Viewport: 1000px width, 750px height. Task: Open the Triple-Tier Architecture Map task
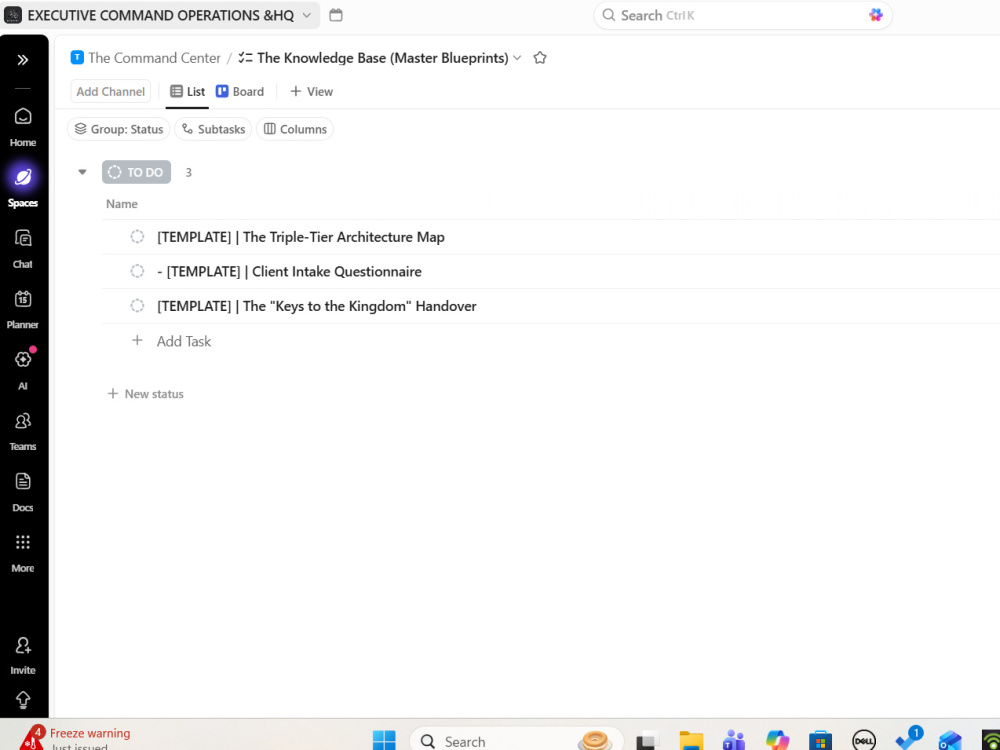pyautogui.click(x=301, y=237)
